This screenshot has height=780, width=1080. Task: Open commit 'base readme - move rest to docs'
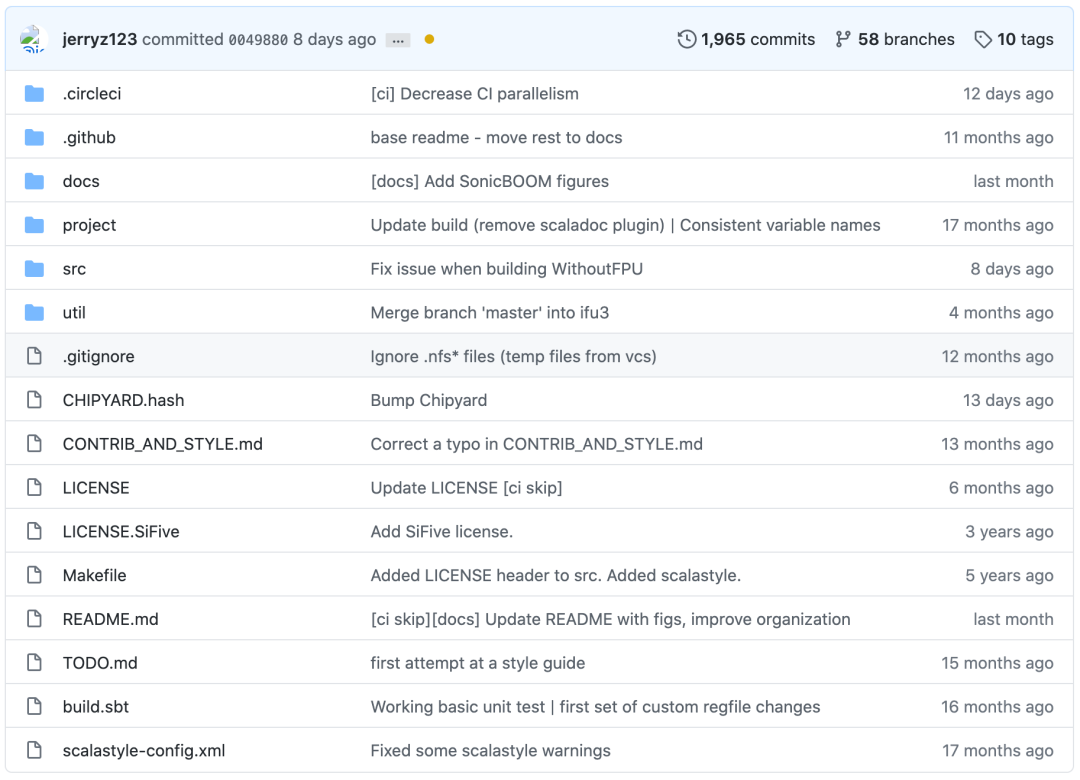click(x=497, y=137)
